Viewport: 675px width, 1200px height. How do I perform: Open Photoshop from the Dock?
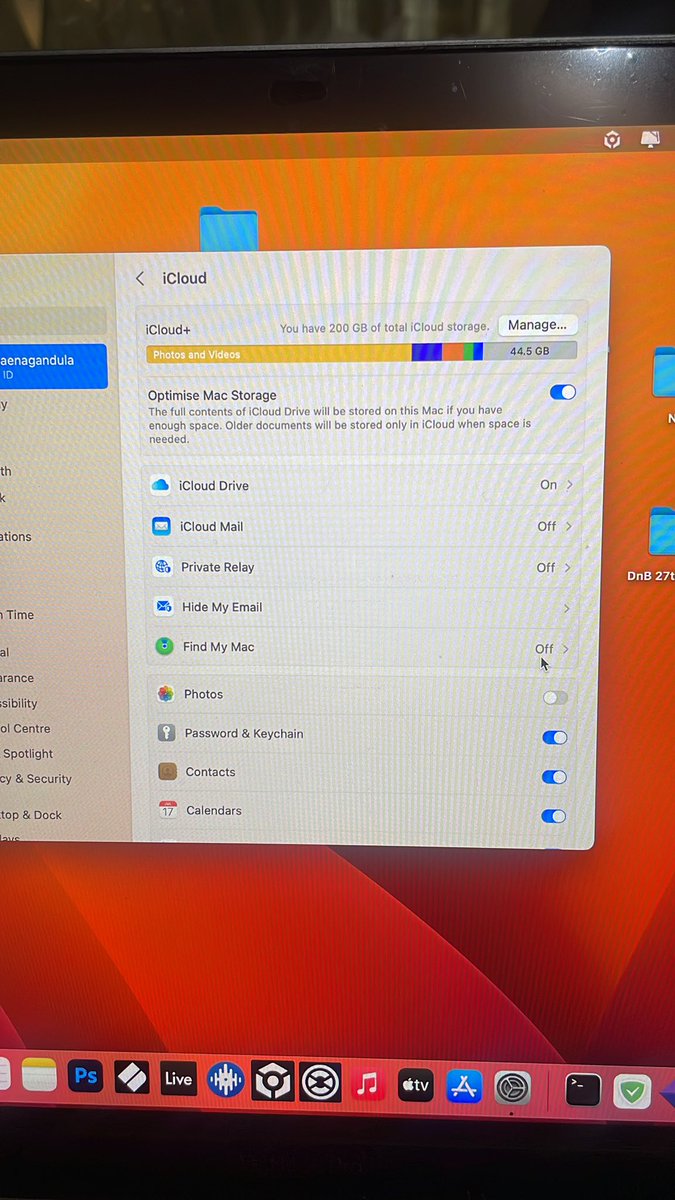pyautogui.click(x=87, y=1076)
